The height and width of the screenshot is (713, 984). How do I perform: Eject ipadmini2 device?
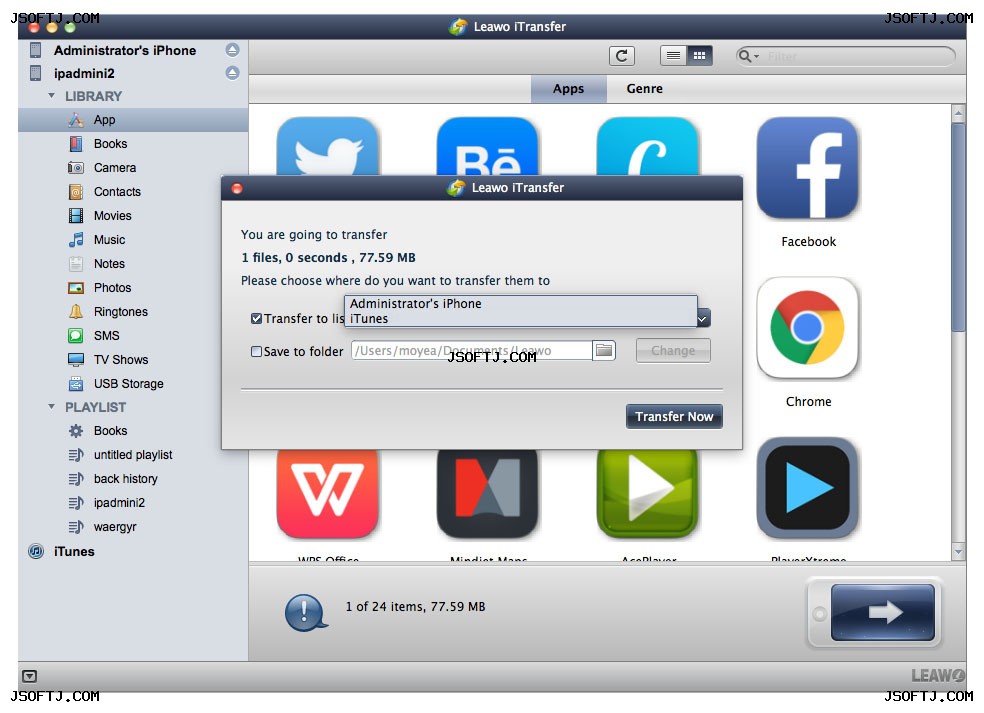coord(232,73)
